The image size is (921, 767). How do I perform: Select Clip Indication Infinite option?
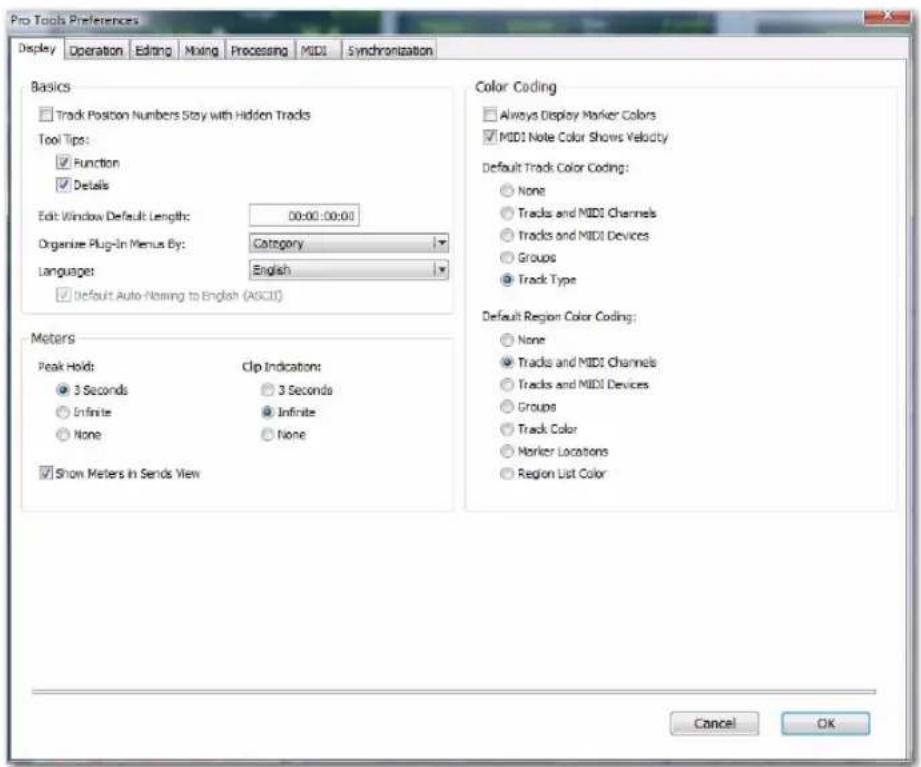point(268,412)
